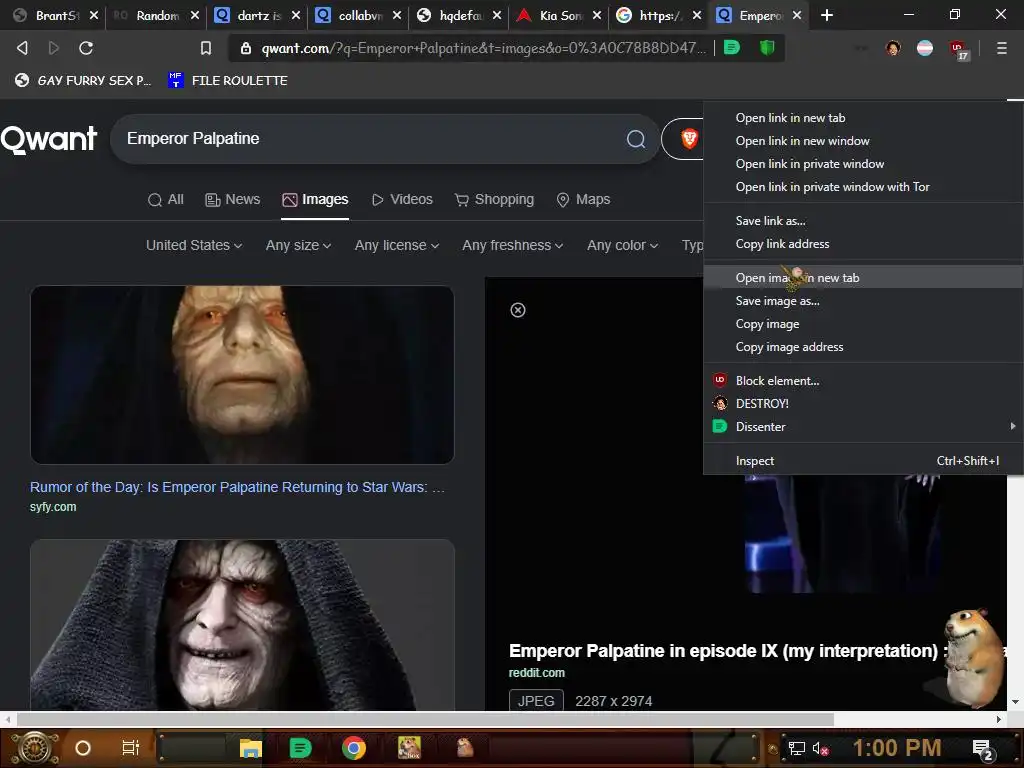The image size is (1024, 768).
Task: Open the browser hamburger menu
Action: coord(1001,48)
